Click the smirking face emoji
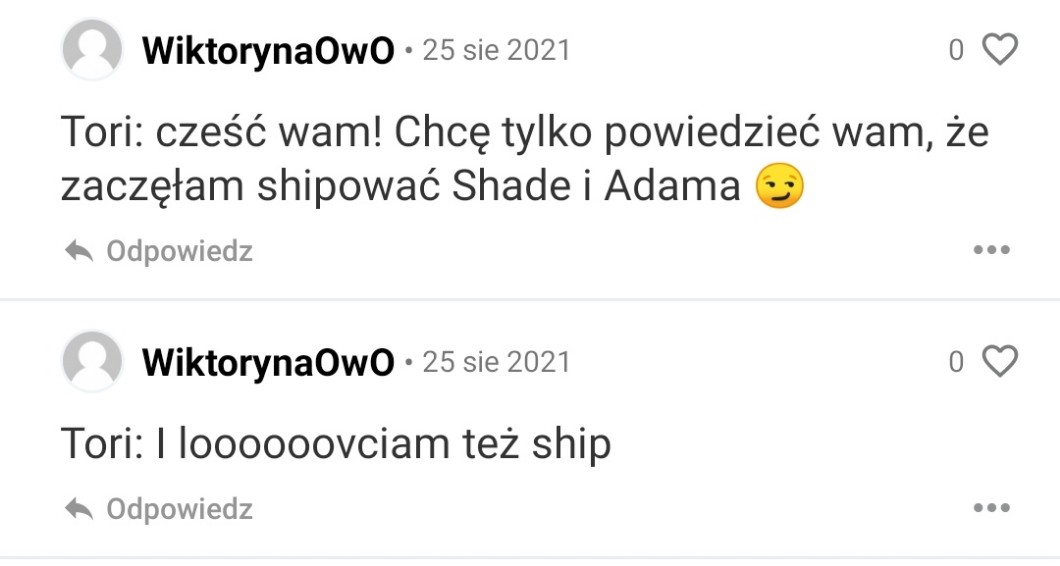Viewport: 1060px width, 566px height. 779,187
